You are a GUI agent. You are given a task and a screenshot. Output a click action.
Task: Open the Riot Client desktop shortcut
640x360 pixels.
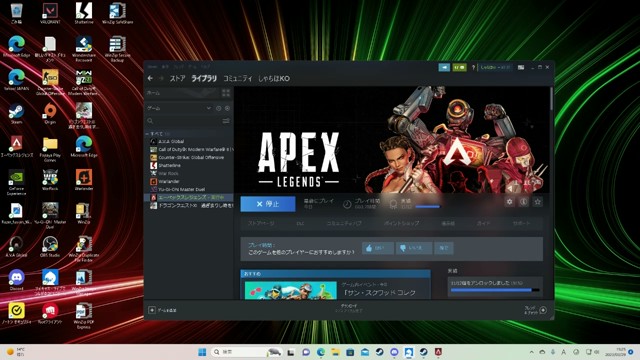[50, 313]
